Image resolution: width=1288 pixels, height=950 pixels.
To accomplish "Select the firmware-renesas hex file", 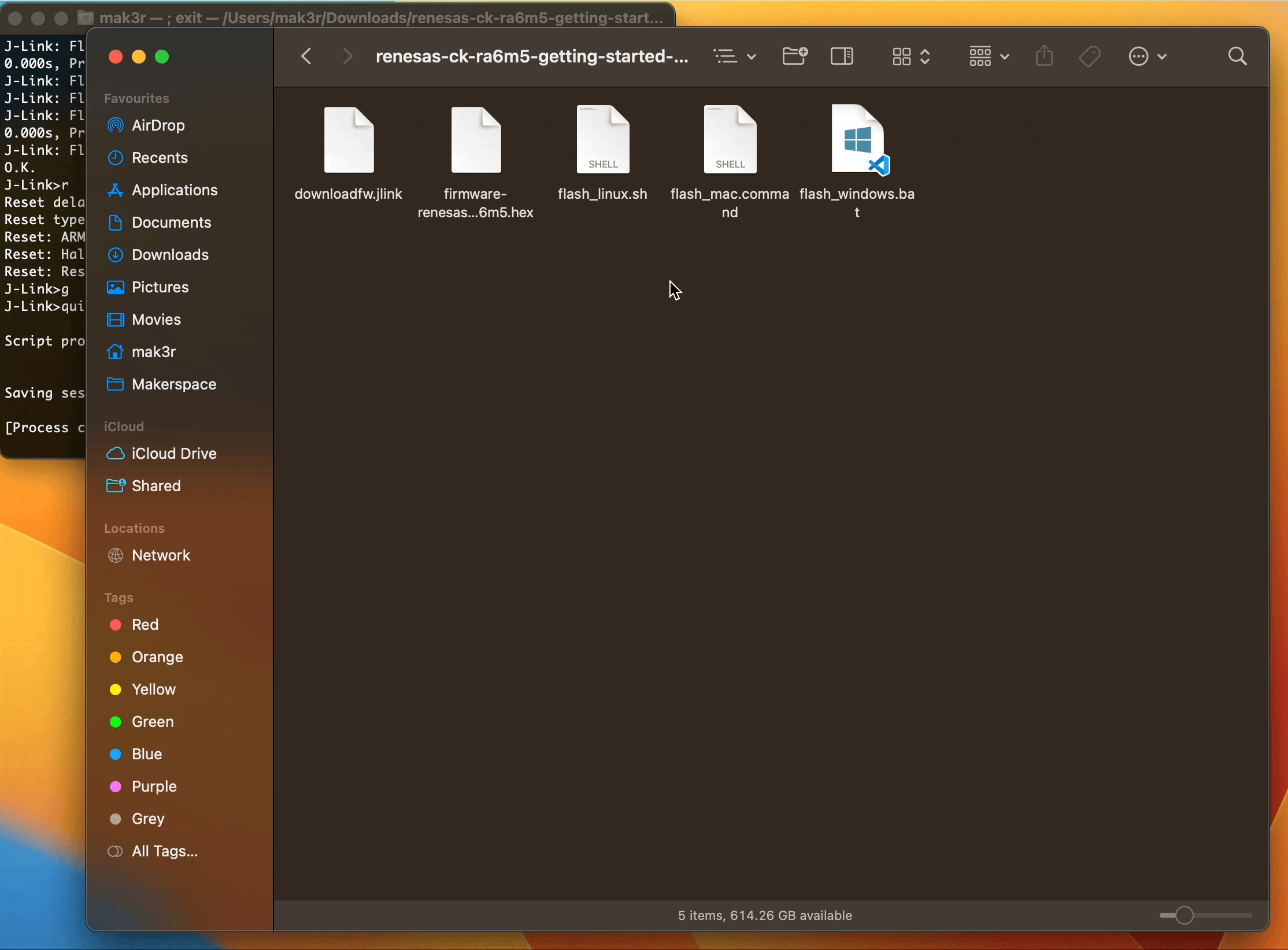I will tap(476, 140).
